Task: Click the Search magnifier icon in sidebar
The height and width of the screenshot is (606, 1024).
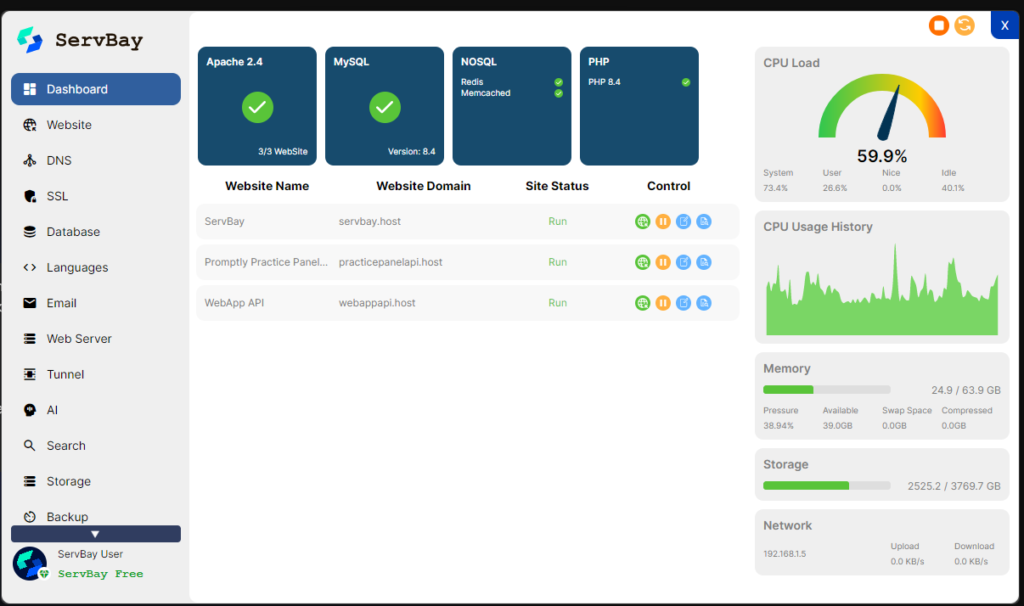Action: (x=29, y=445)
